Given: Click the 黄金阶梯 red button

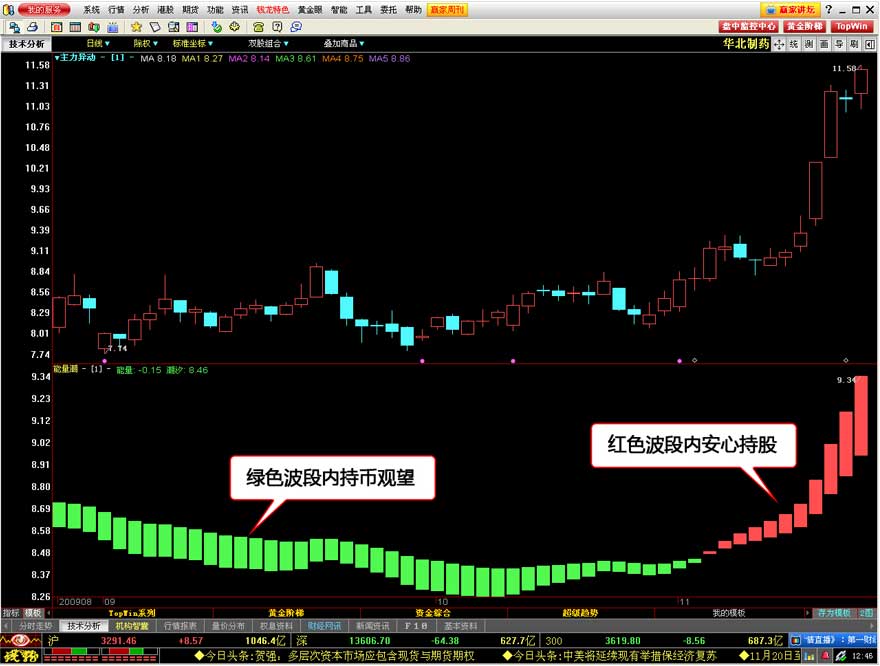Looking at the screenshot, I should click(x=805, y=26).
